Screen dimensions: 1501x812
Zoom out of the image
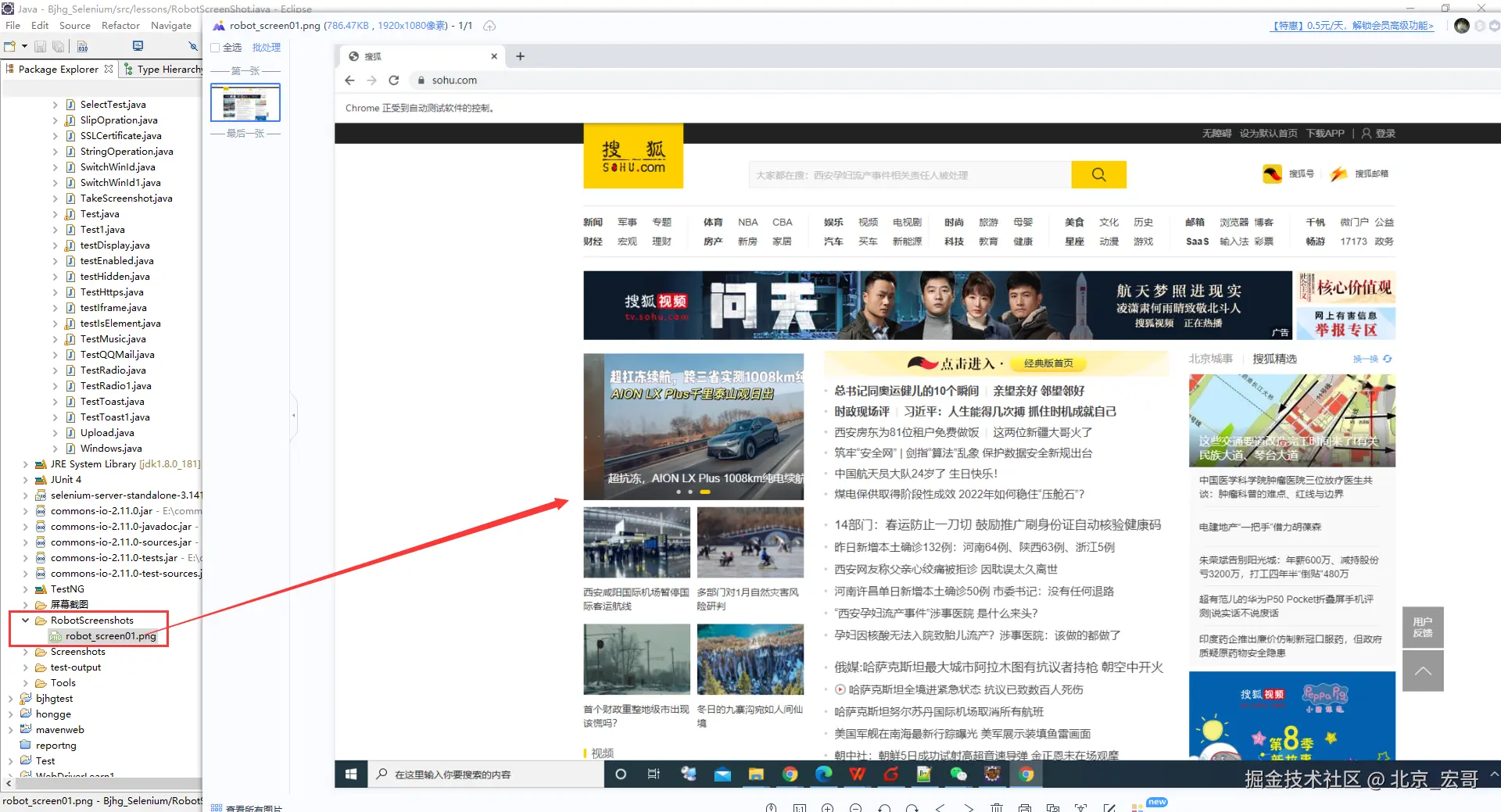point(856,807)
